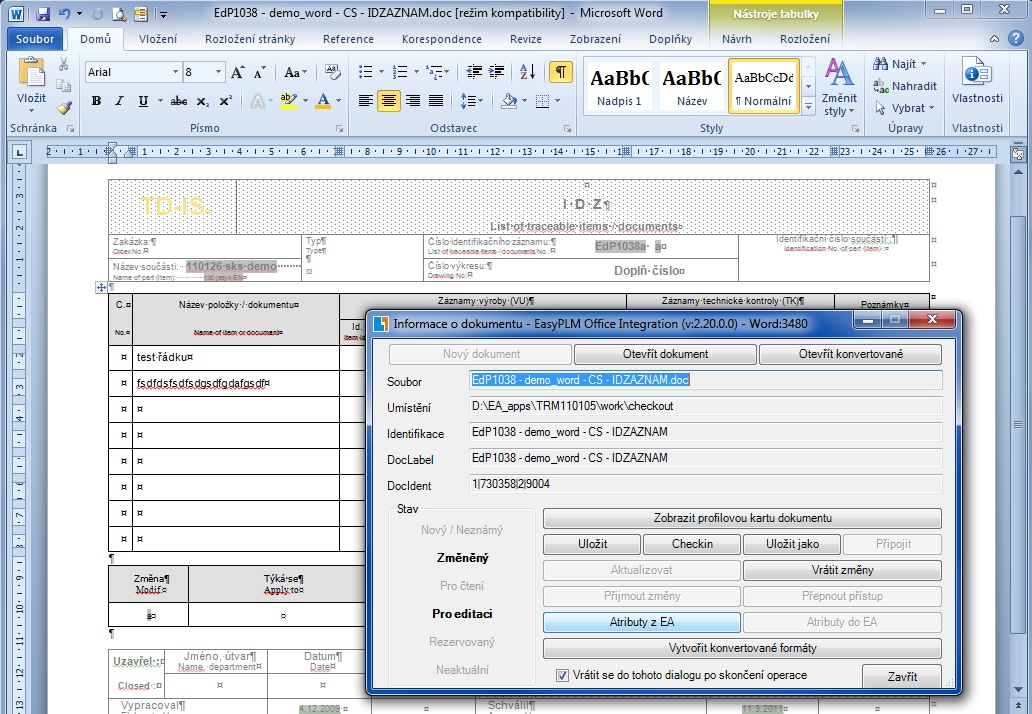Click the Shading paint bucket icon
Screen dimensions: 1032x714
pyautogui.click(x=508, y=101)
